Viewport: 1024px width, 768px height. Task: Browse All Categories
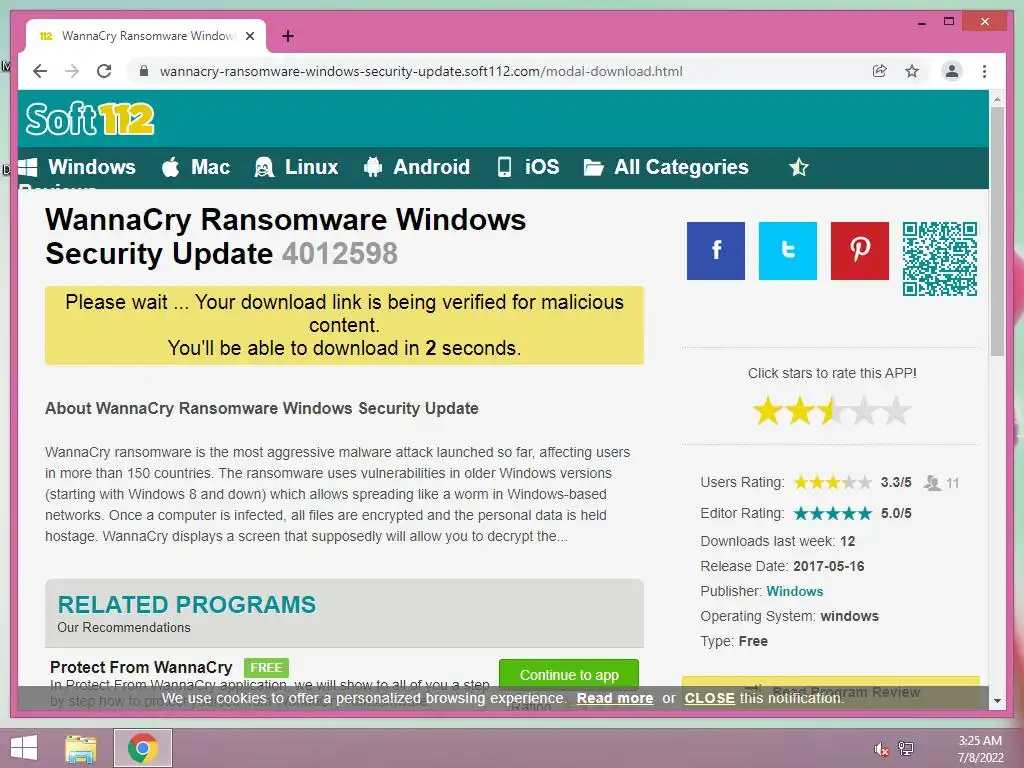tap(666, 167)
